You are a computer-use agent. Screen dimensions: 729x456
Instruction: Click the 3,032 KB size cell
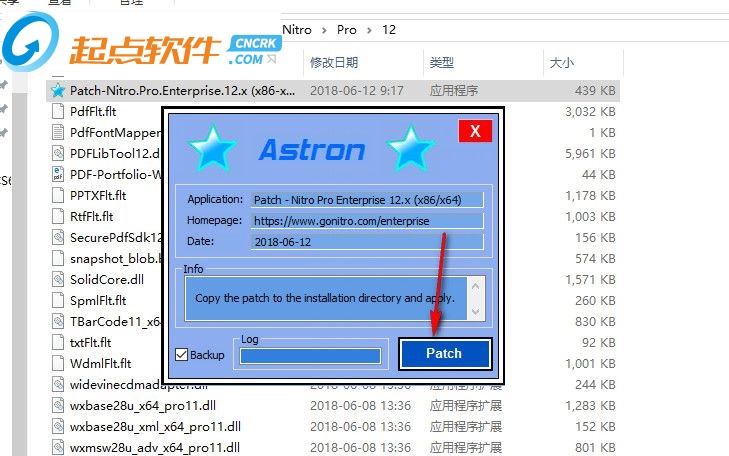(x=590, y=112)
